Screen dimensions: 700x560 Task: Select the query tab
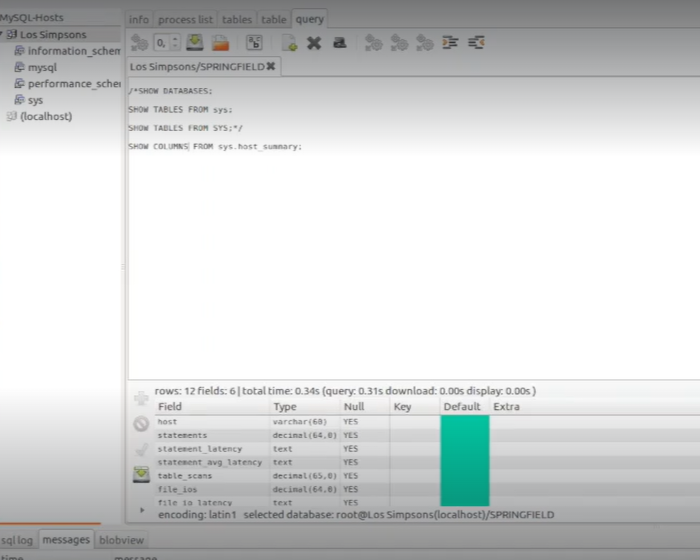pos(309,19)
